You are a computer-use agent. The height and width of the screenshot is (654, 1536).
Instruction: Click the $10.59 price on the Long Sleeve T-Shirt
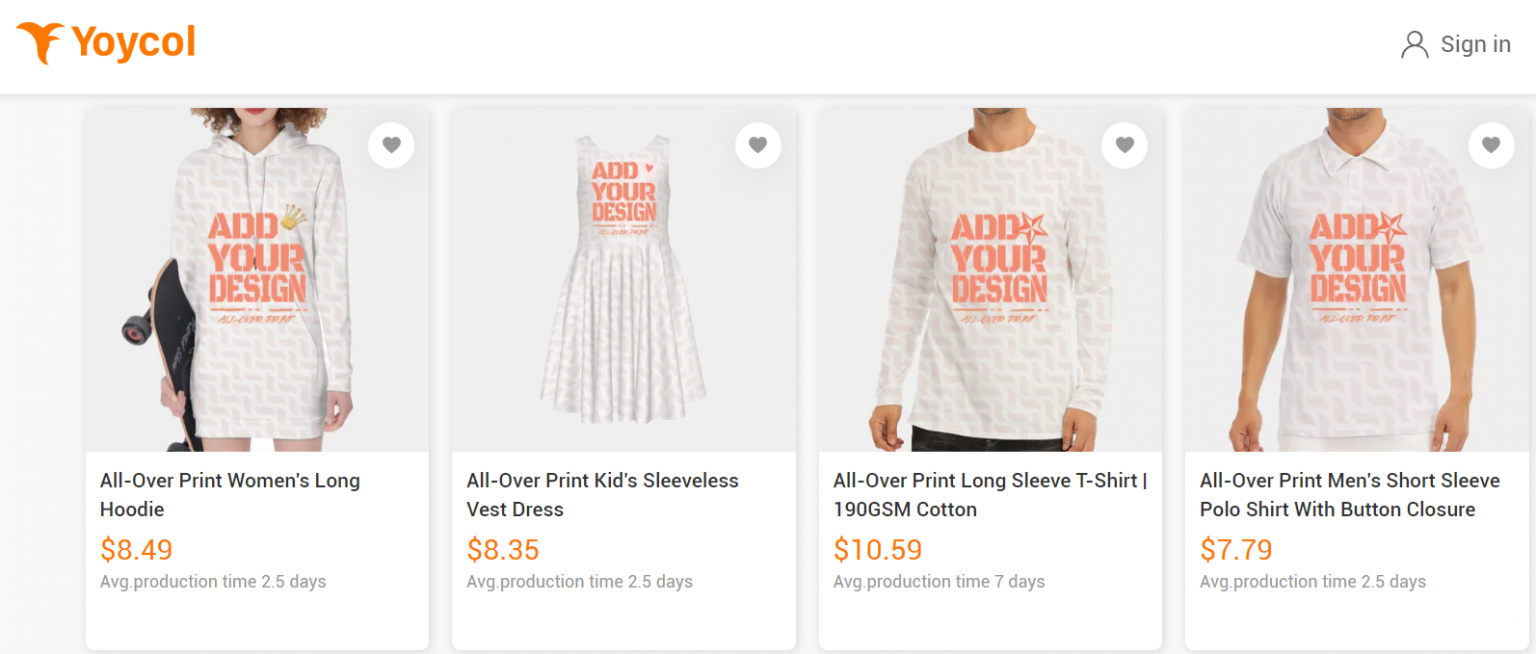point(878,549)
